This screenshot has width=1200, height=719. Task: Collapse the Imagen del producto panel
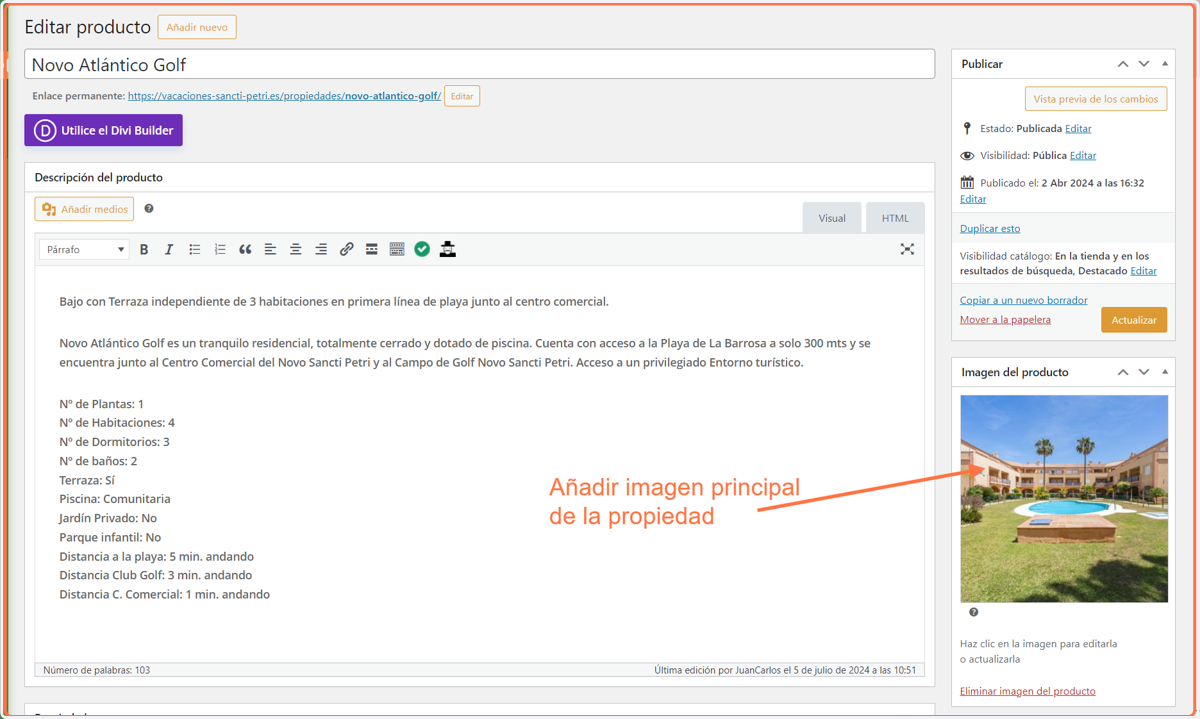(1165, 372)
